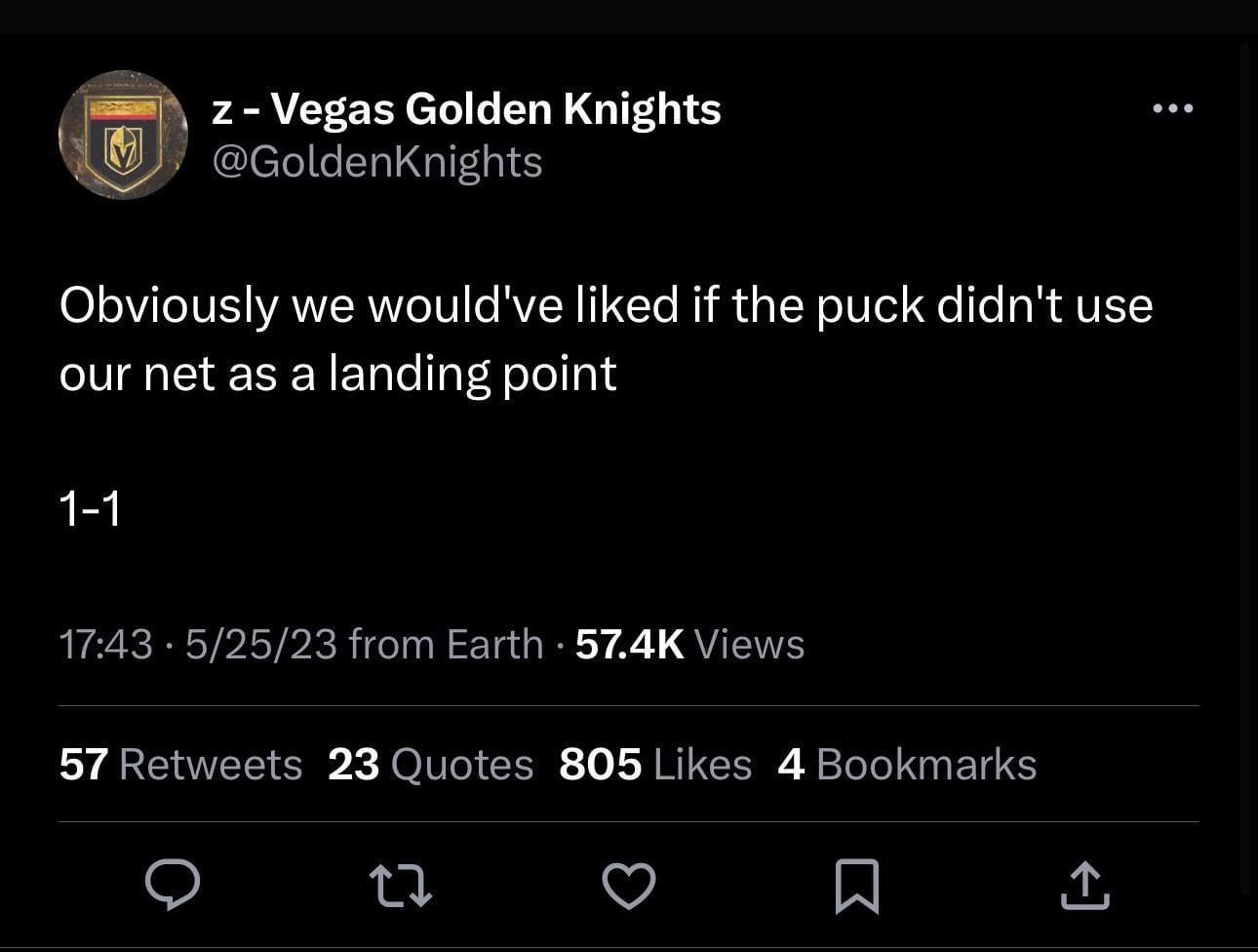See who gave the 805 Likes
Viewport: 1258px width, 952px height.
[655, 764]
